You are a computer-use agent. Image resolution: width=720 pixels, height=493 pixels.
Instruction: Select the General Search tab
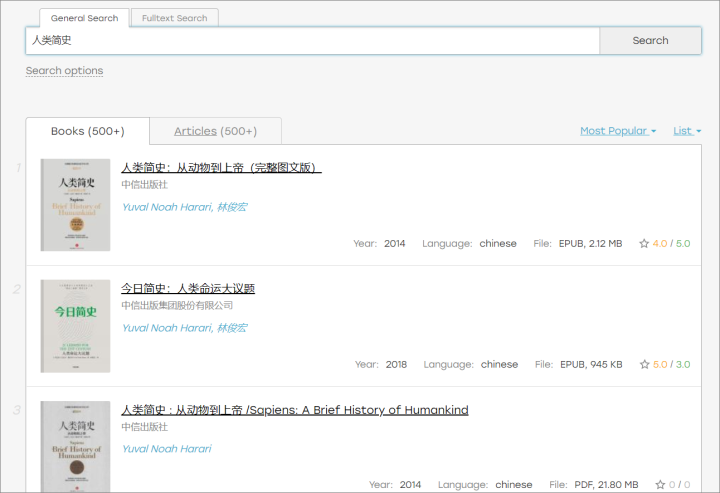[x=84, y=18]
